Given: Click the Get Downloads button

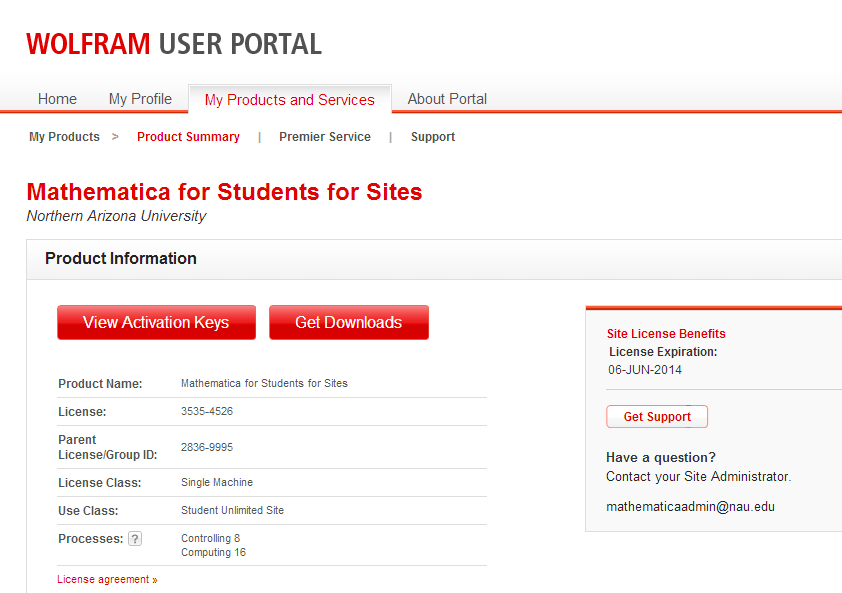Looking at the screenshot, I should [349, 322].
